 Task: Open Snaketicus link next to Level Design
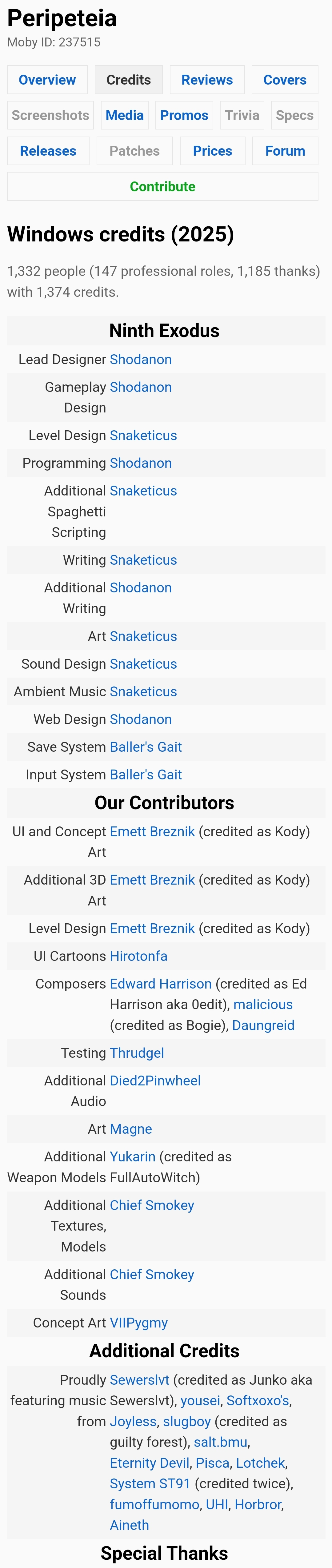point(143,435)
